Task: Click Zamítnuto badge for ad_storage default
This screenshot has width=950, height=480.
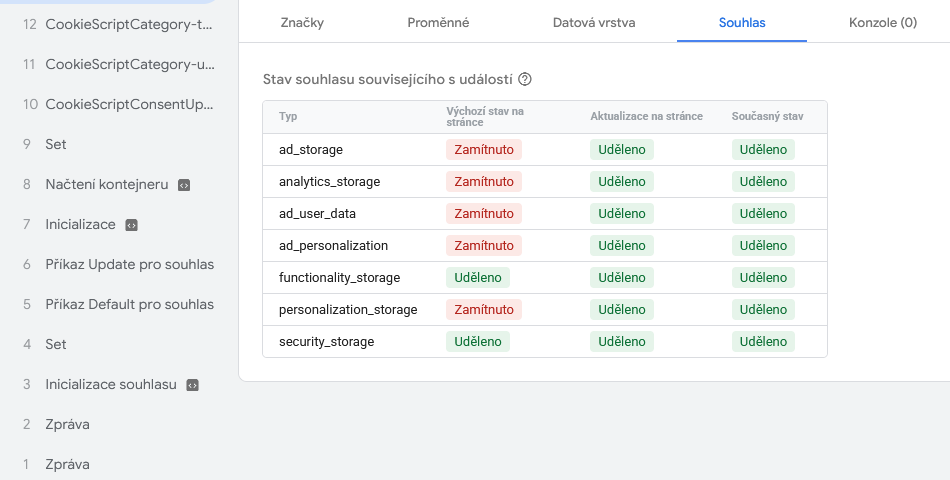Action: 483,150
